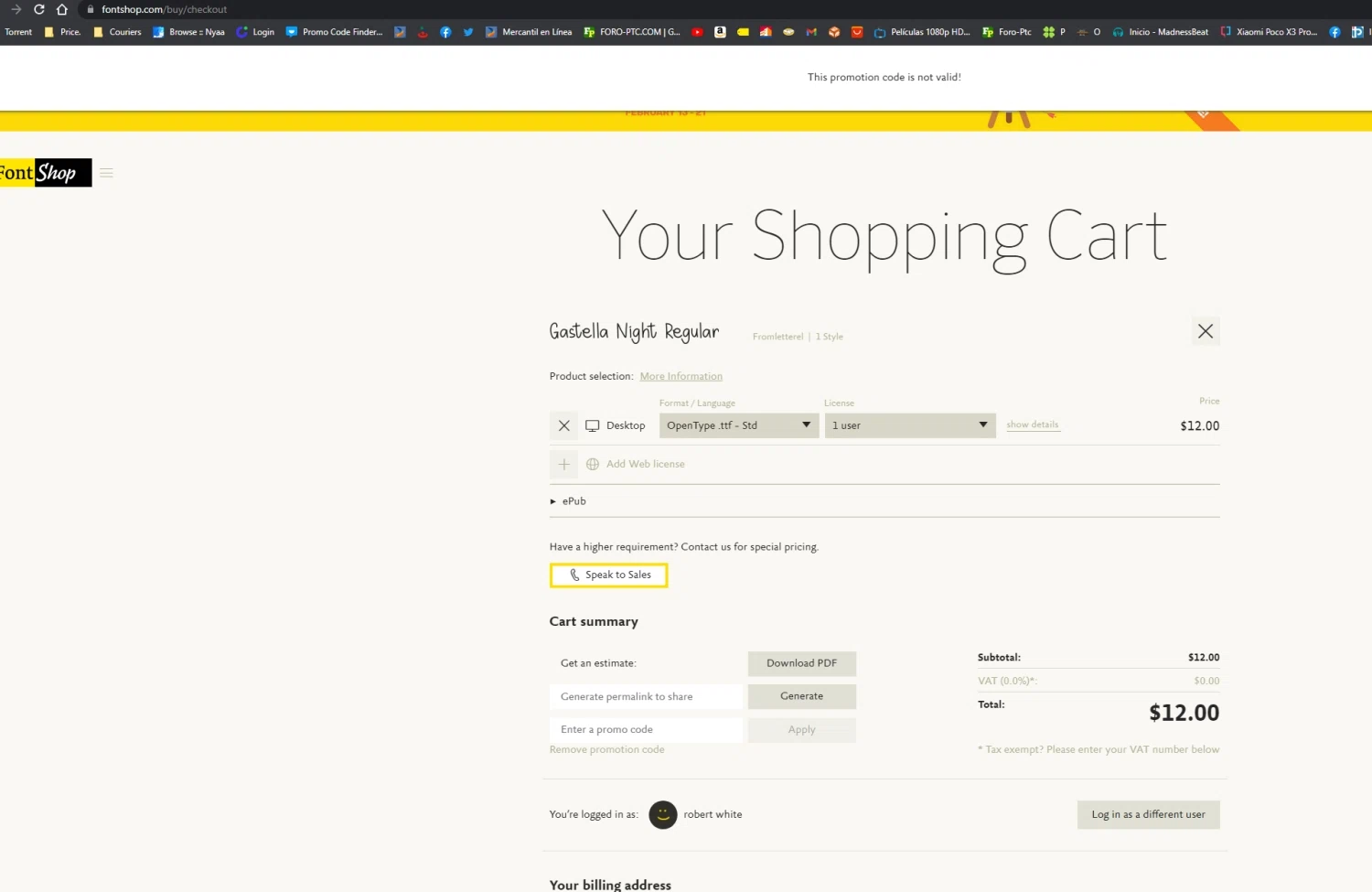Open the Format / Language OpenType dropdown
1372x892 pixels.
739,425
